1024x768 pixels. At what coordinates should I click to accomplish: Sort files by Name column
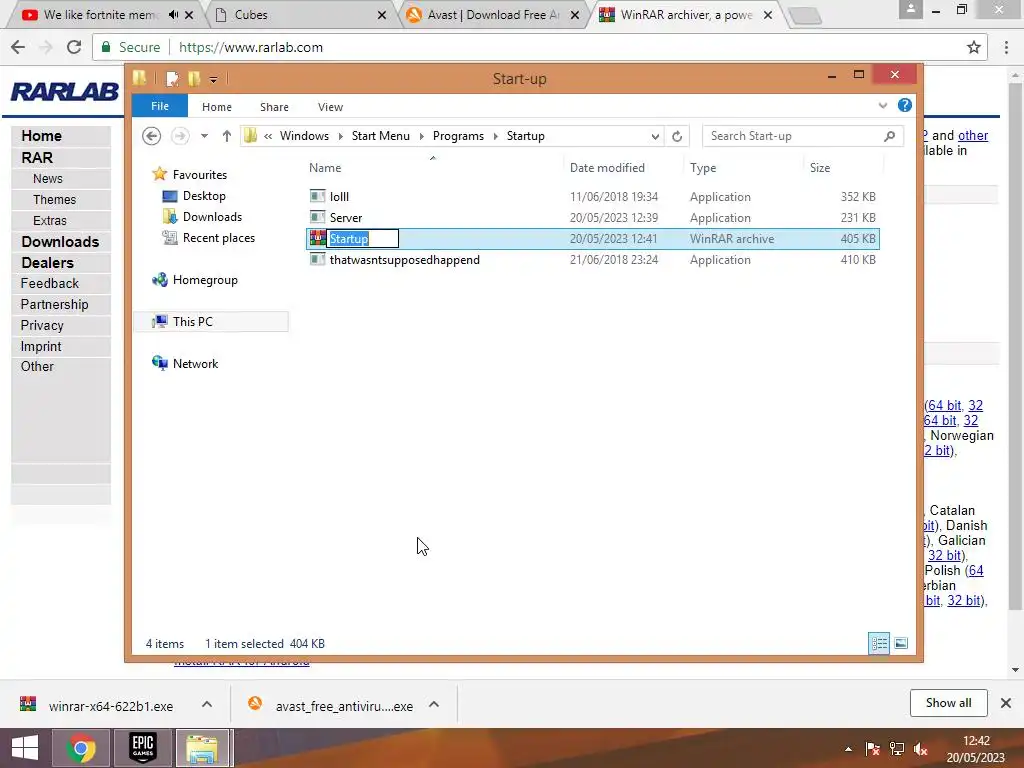325,168
